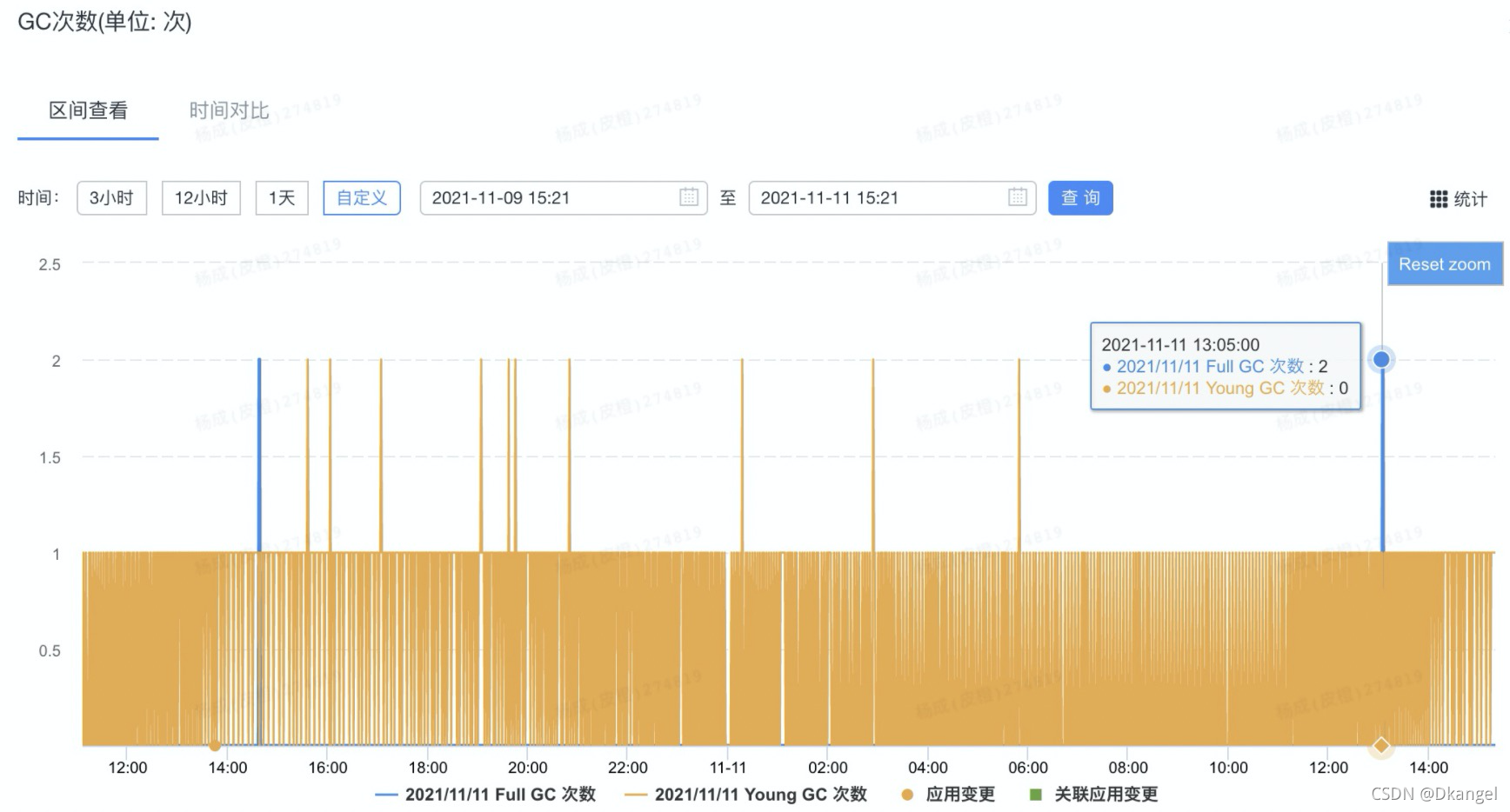This screenshot has height=812, width=1510.
Task: Toggle Full GC 次数 series in legend
Action: (485, 795)
